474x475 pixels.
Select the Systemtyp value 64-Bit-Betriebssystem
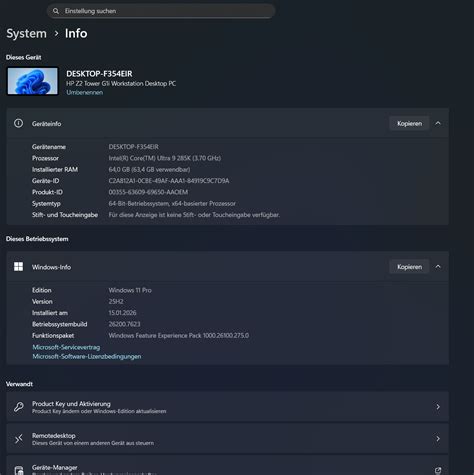tap(172, 203)
